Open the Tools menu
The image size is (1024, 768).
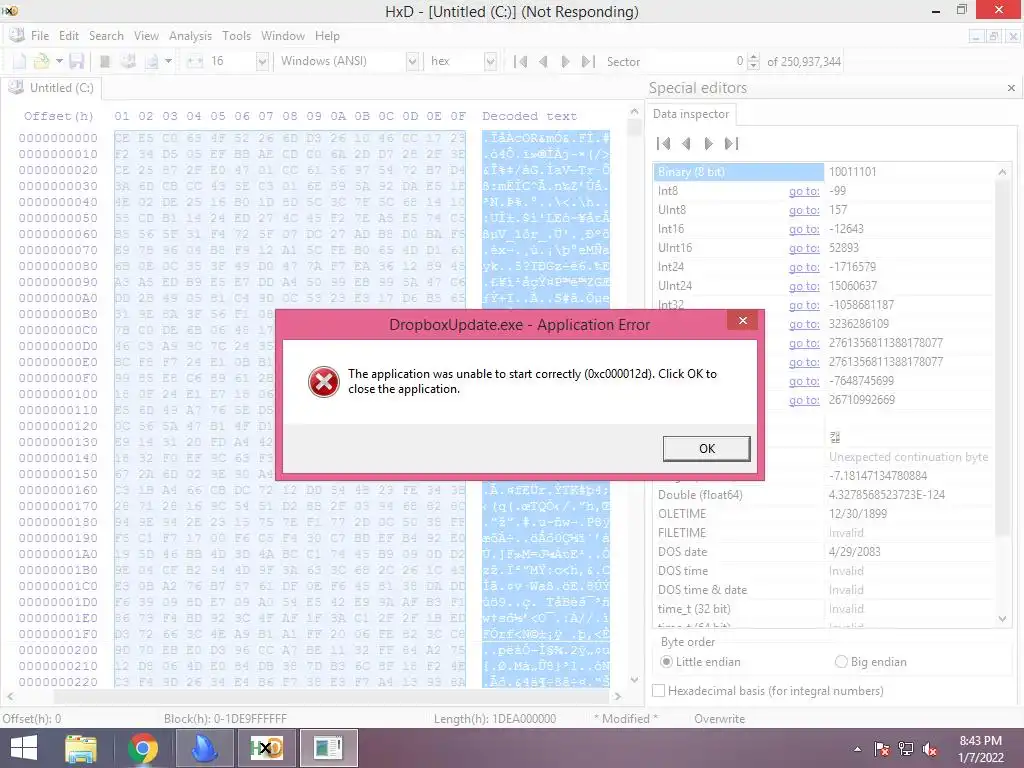[236, 36]
